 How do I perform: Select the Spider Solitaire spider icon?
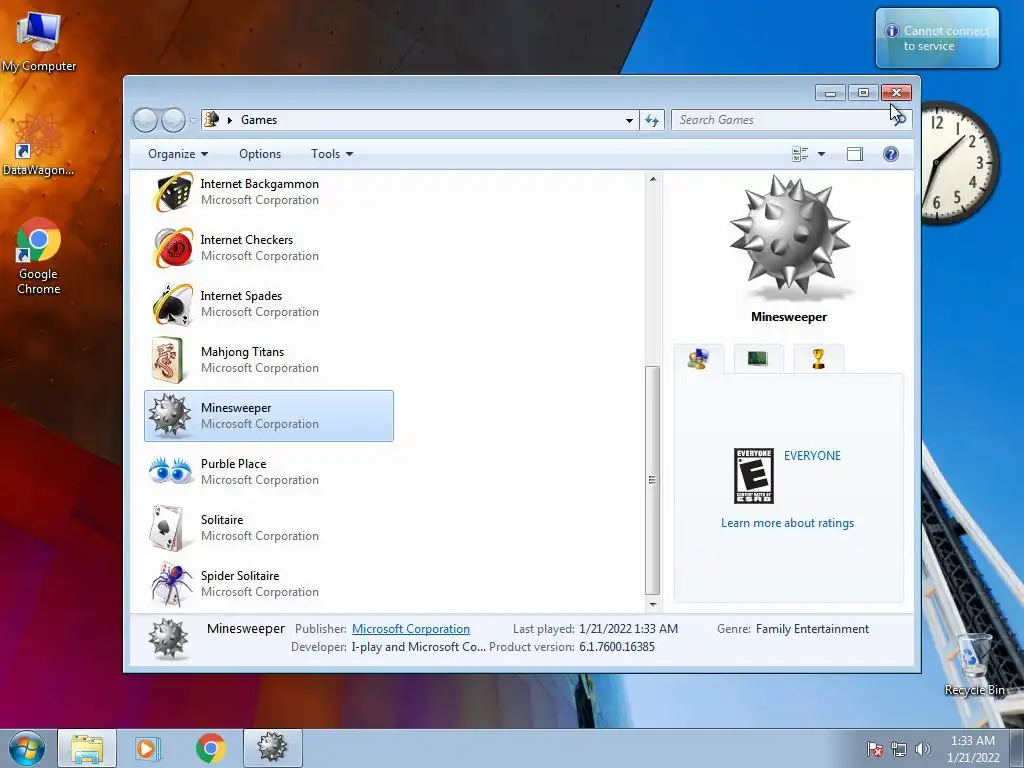coord(172,583)
